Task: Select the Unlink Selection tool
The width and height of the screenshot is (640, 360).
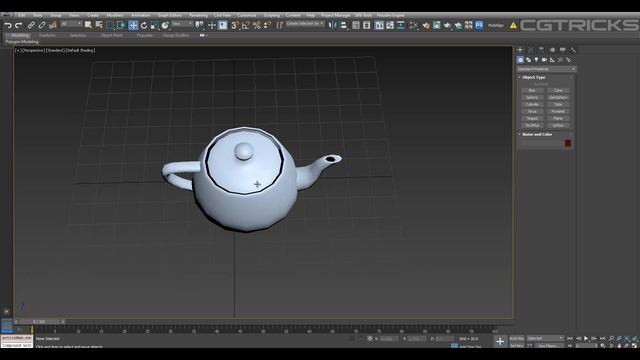Action: [x=42, y=25]
